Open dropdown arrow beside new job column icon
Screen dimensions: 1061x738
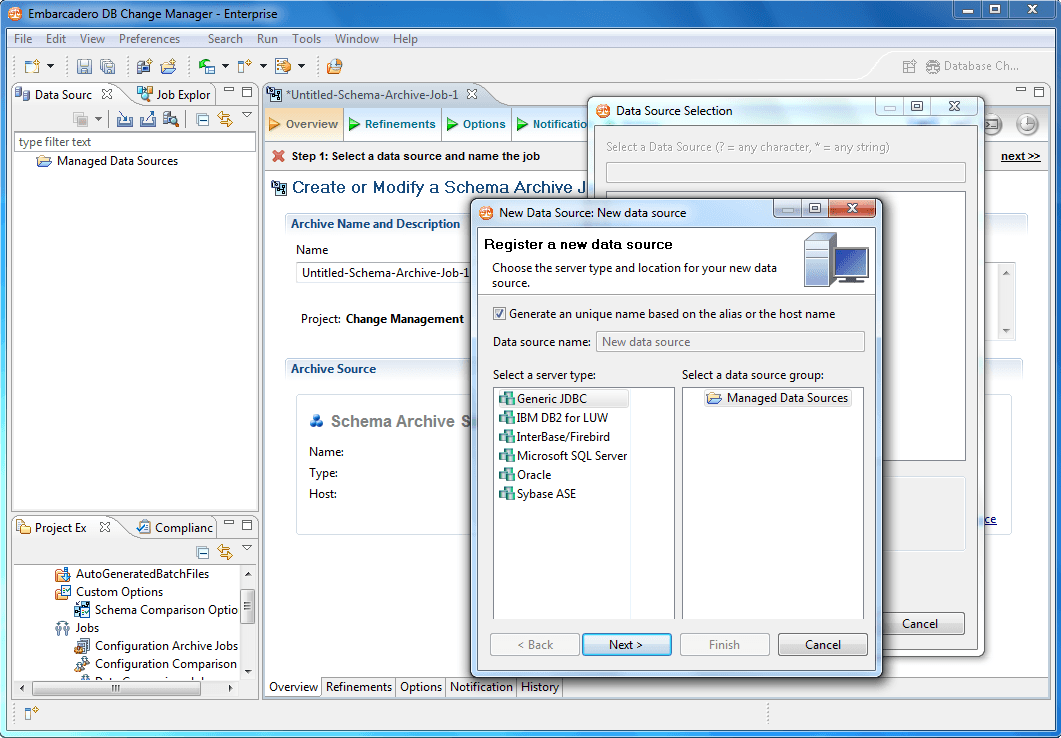click(263, 66)
